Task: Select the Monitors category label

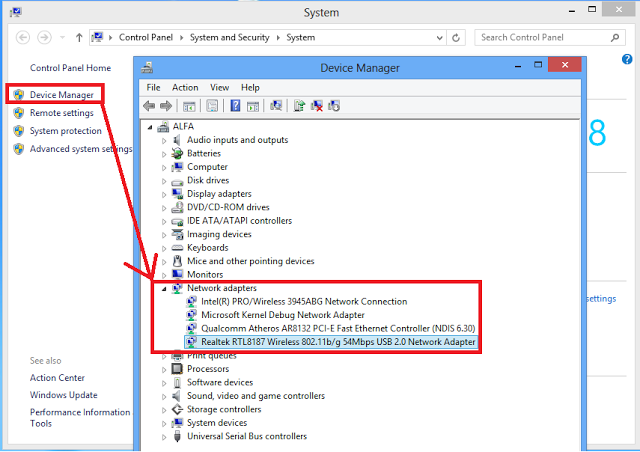Action: (205, 274)
